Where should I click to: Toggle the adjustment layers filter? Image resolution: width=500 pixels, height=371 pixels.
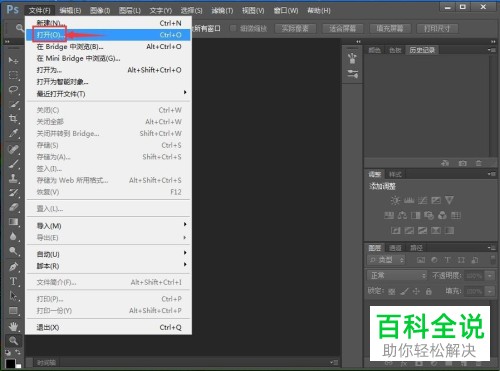pyautogui.click(x=434, y=260)
